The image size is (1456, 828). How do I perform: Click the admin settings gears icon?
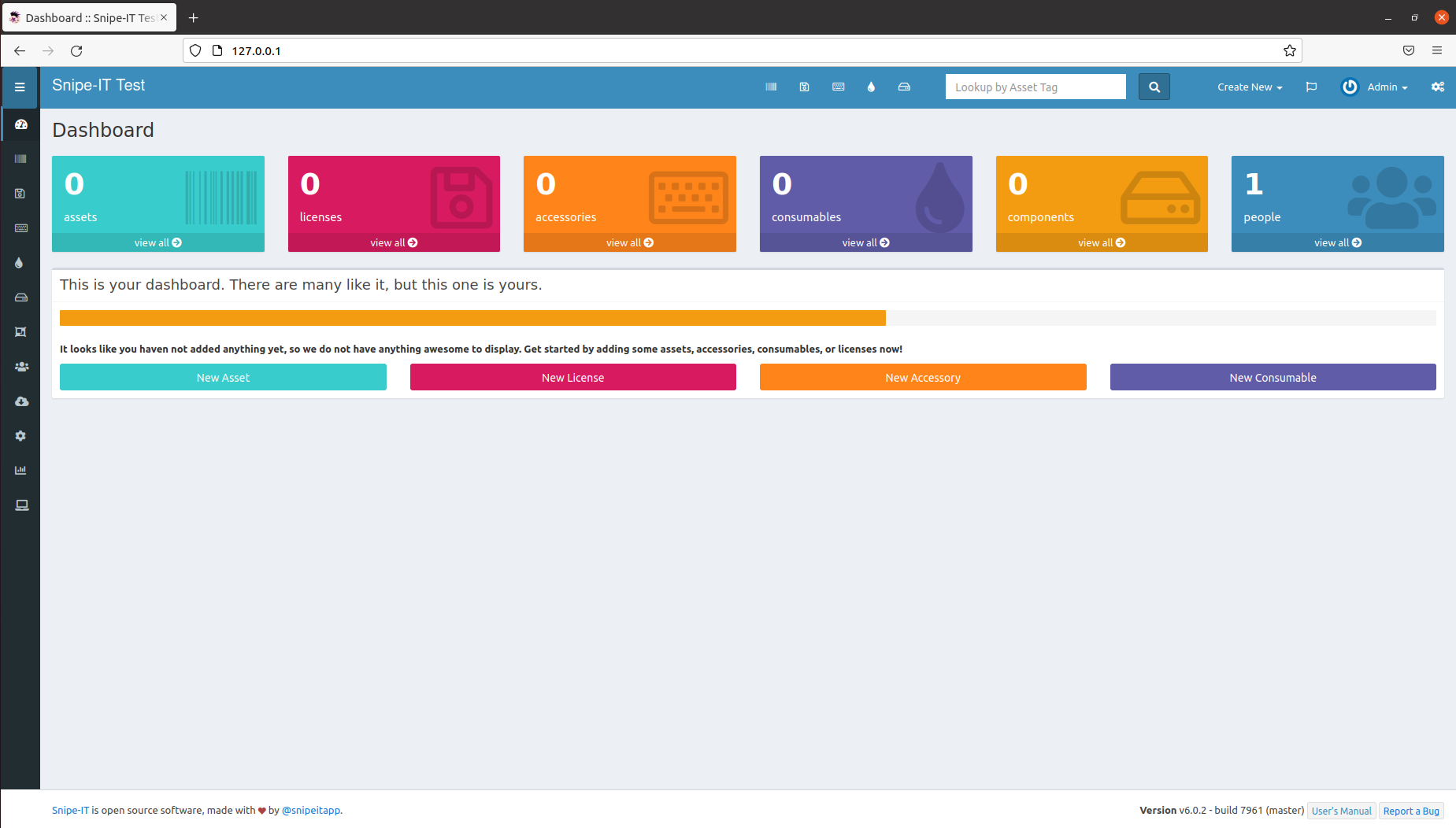(1437, 87)
